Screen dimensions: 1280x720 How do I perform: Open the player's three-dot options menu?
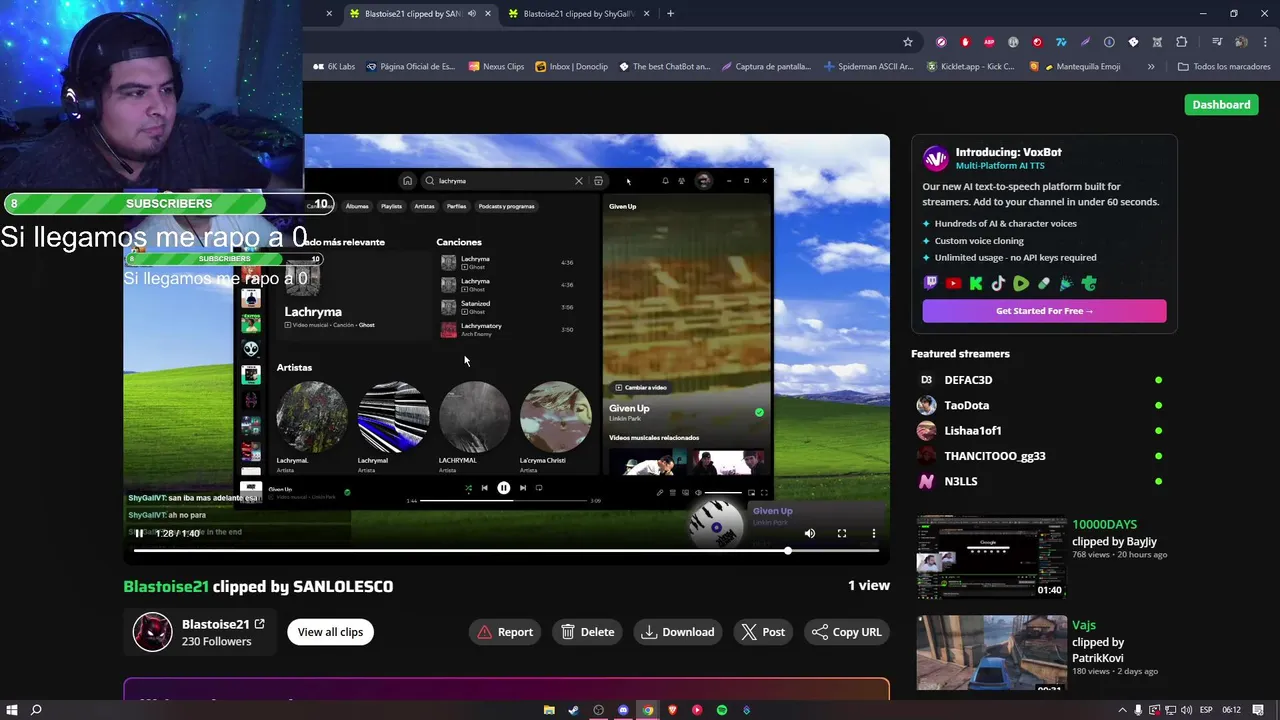point(873,533)
